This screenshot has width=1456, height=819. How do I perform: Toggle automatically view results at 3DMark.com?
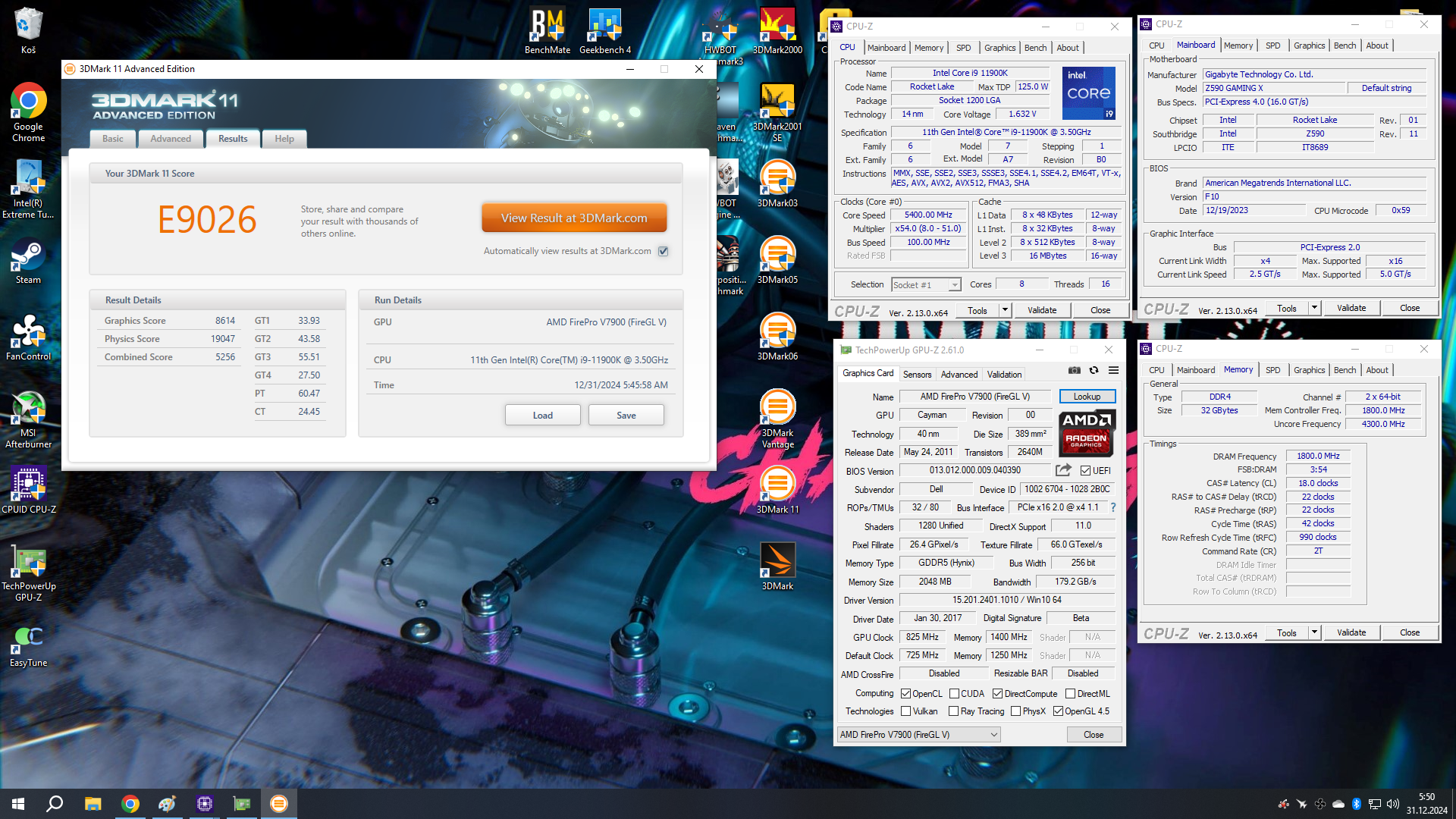[664, 251]
